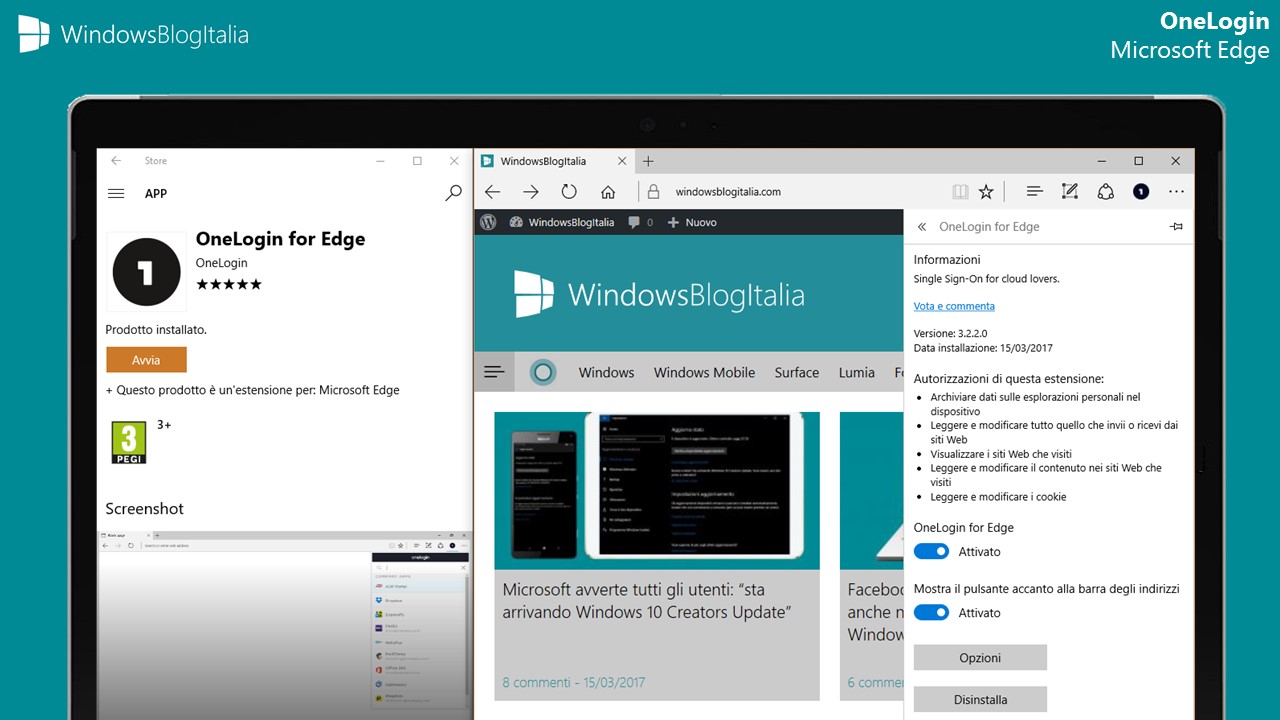This screenshot has height=720, width=1280.
Task: Add page to favorites with star
Action: coord(986,192)
